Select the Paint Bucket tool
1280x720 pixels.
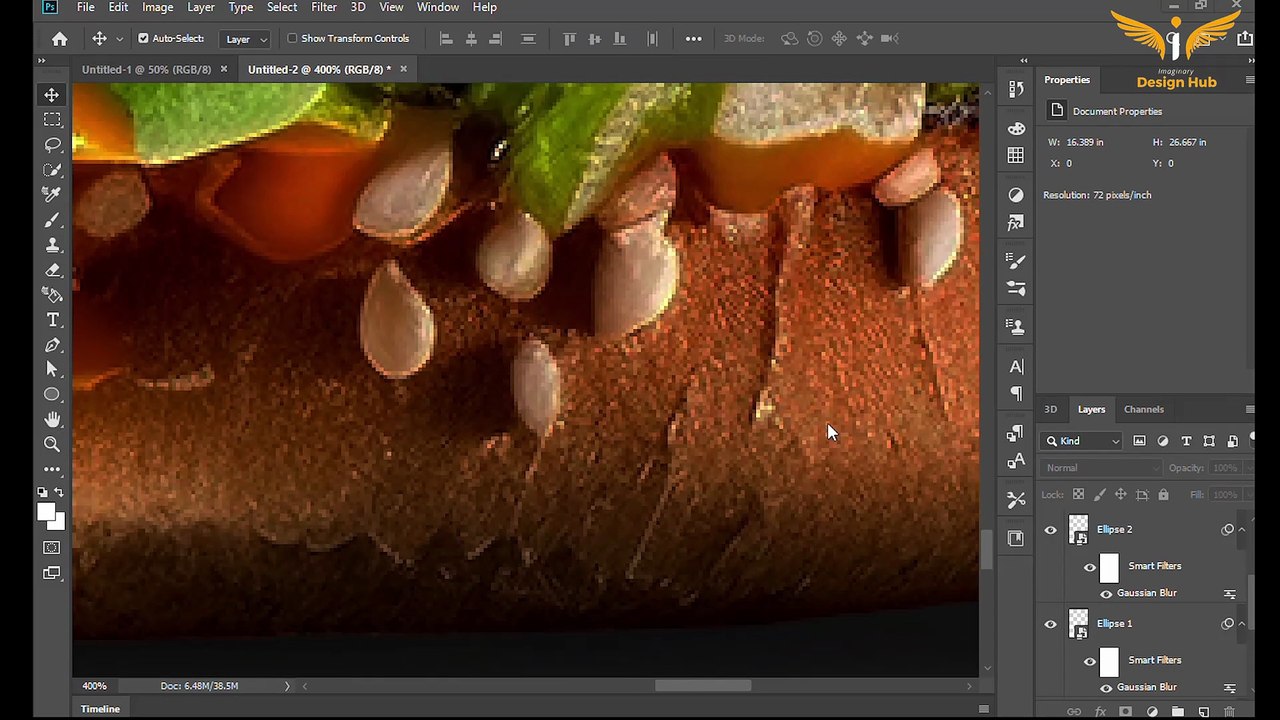click(52, 295)
